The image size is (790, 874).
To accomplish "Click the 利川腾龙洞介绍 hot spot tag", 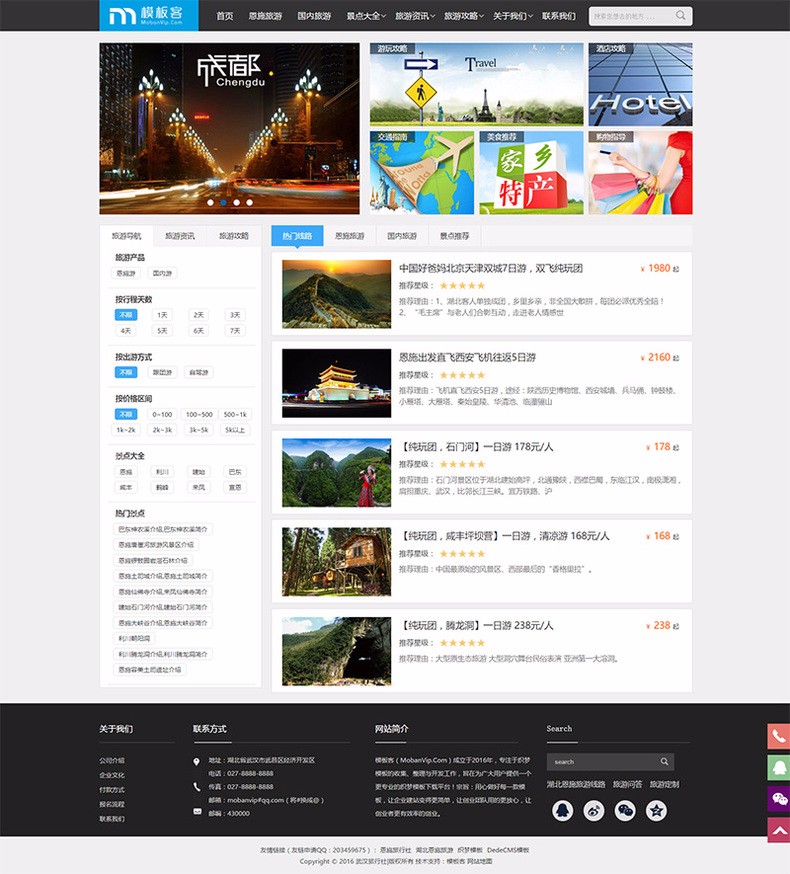I will point(163,654).
